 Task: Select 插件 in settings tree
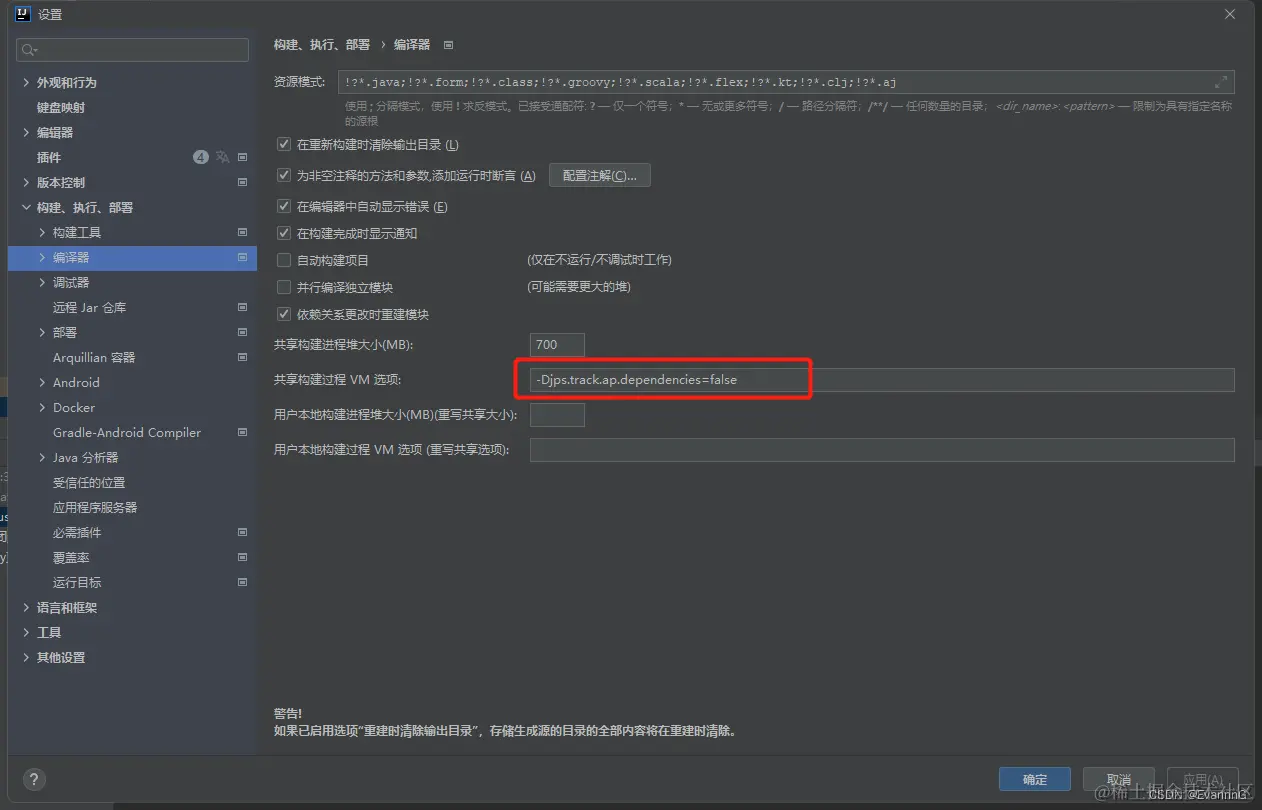(49, 157)
